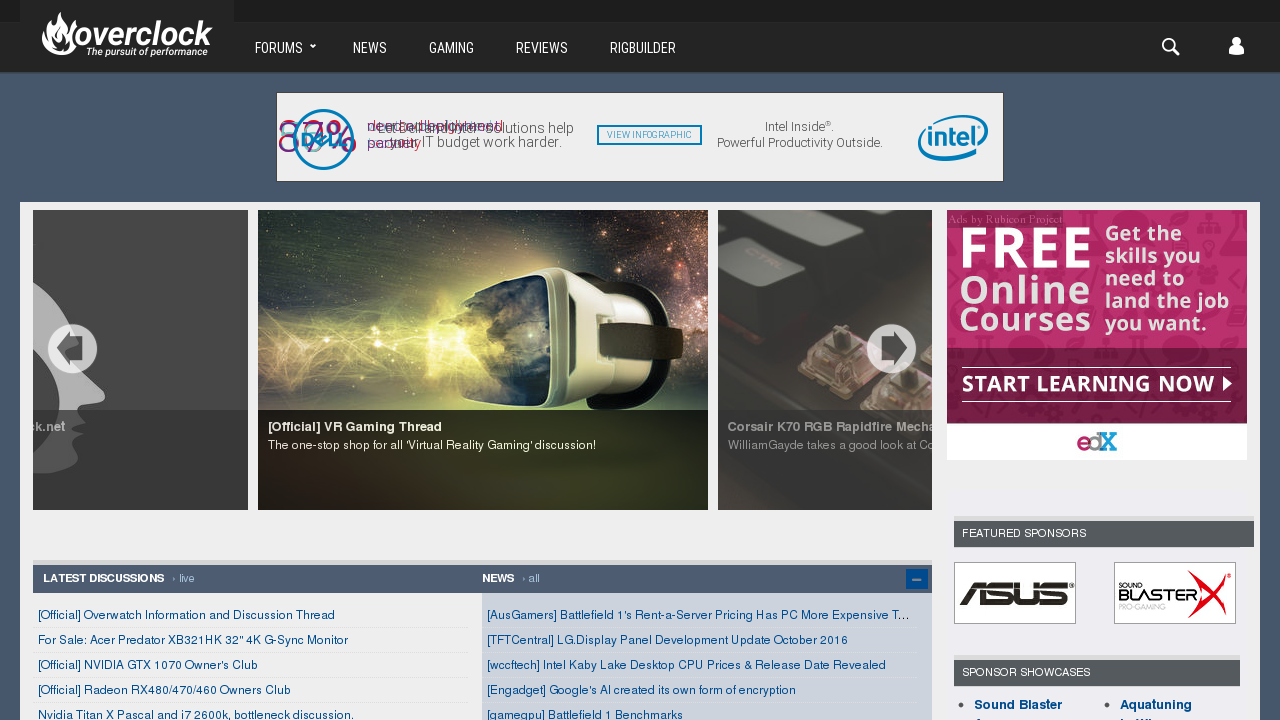Screen dimensions: 1280x720
Task: Read LG.Display Panel Development Update news
Action: point(667,640)
